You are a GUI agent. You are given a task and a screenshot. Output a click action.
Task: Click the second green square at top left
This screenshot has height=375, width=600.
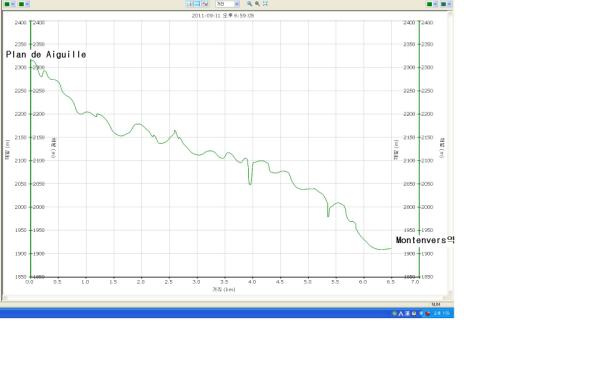click(x=21, y=4)
